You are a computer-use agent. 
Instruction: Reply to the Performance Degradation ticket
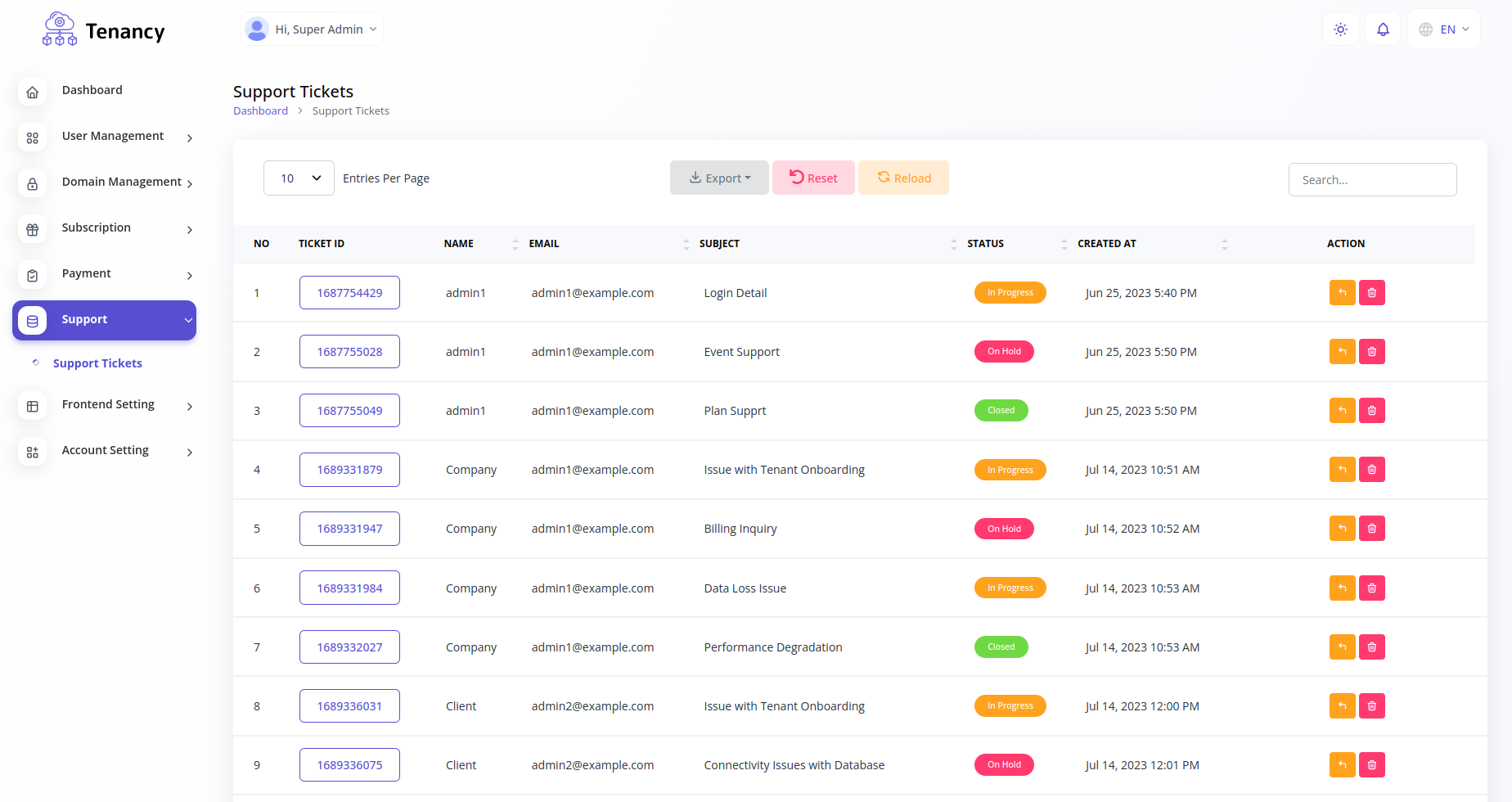pos(1343,647)
